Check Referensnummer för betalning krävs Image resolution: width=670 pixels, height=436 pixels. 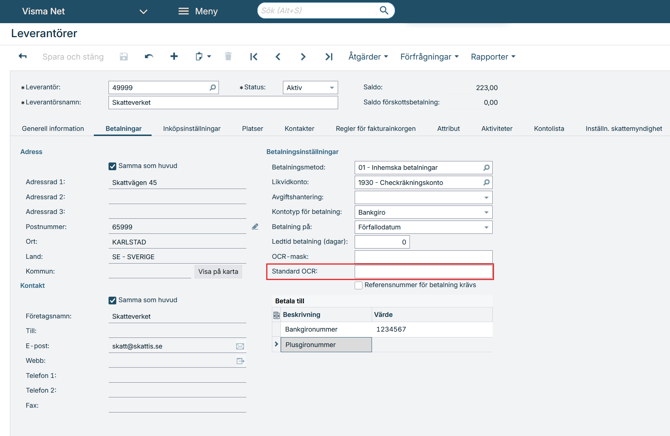pyautogui.click(x=359, y=285)
